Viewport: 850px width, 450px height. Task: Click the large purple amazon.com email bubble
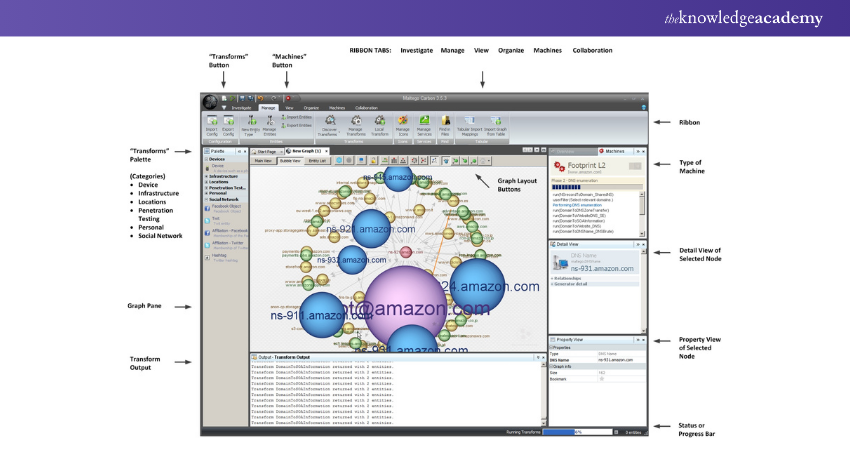(x=405, y=306)
